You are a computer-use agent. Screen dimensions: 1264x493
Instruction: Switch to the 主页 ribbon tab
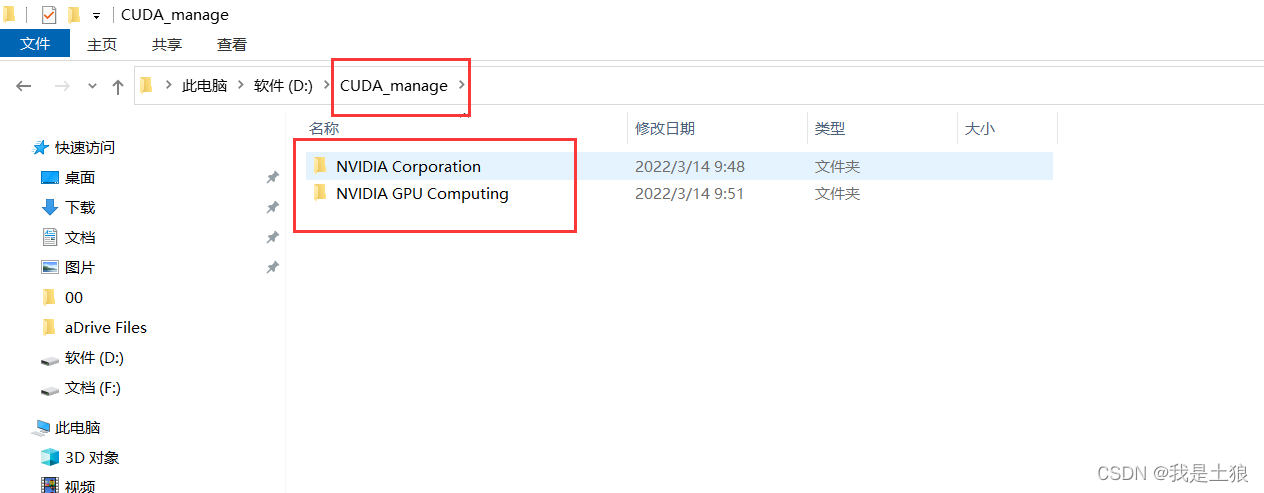point(102,44)
